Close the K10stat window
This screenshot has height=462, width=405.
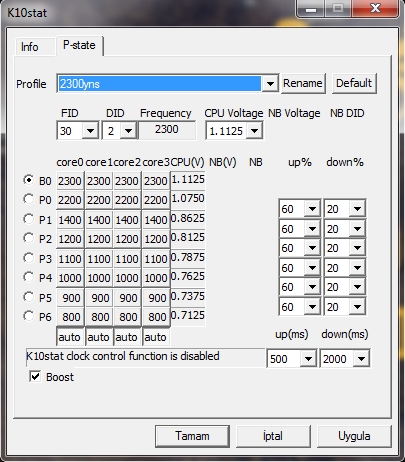[375, 8]
